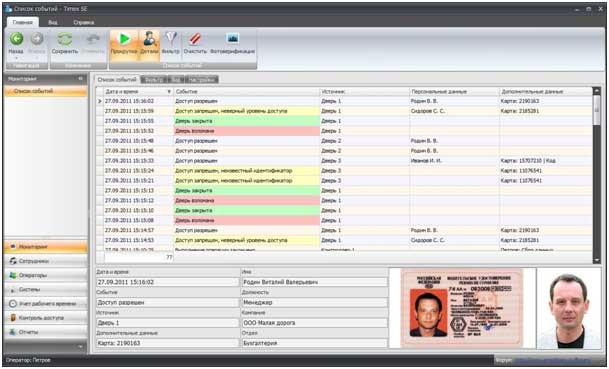Viewport: 609px width, 369px height.
Task: Open the Операторы navigation section
Action: (46, 275)
